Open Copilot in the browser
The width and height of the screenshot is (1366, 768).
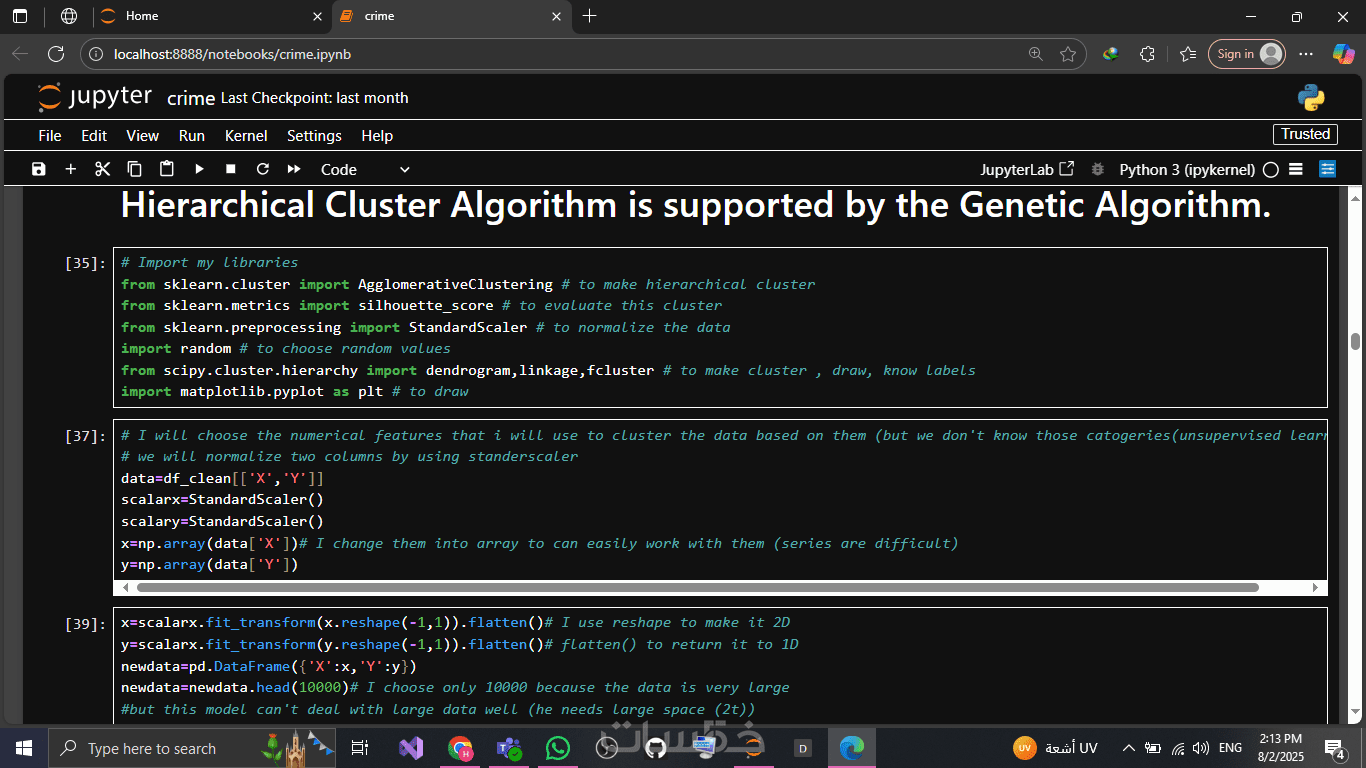(x=1344, y=54)
